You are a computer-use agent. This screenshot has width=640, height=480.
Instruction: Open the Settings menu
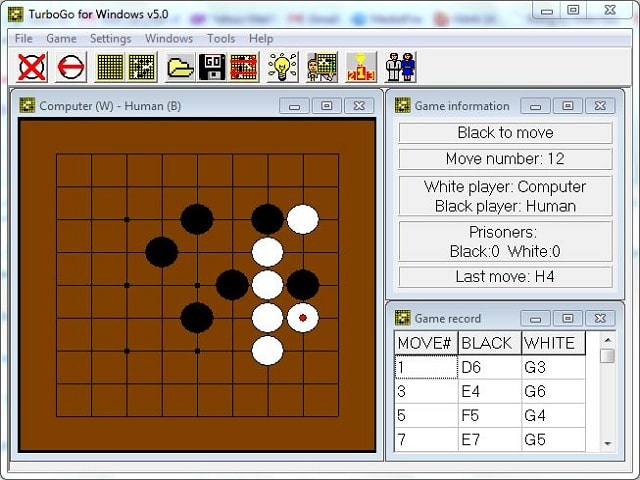coord(110,38)
